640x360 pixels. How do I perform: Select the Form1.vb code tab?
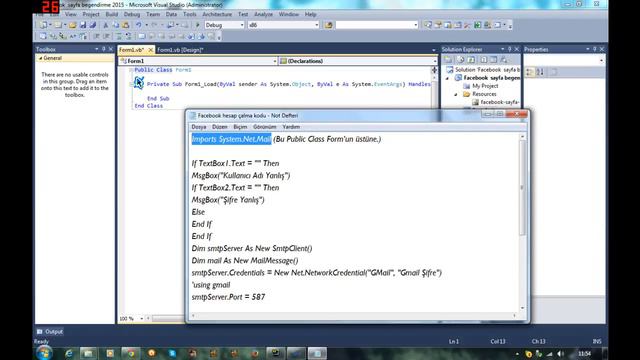click(x=131, y=50)
